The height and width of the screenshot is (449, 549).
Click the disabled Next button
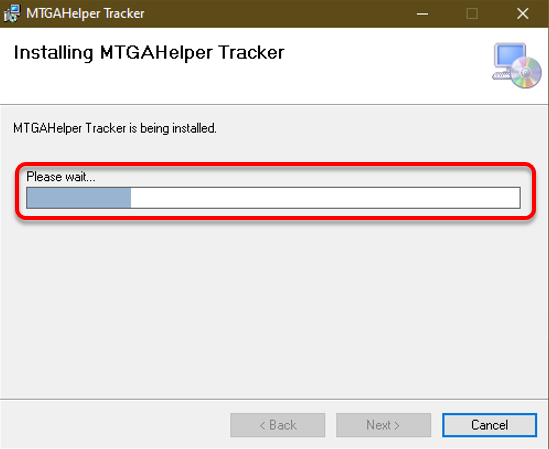(x=383, y=425)
